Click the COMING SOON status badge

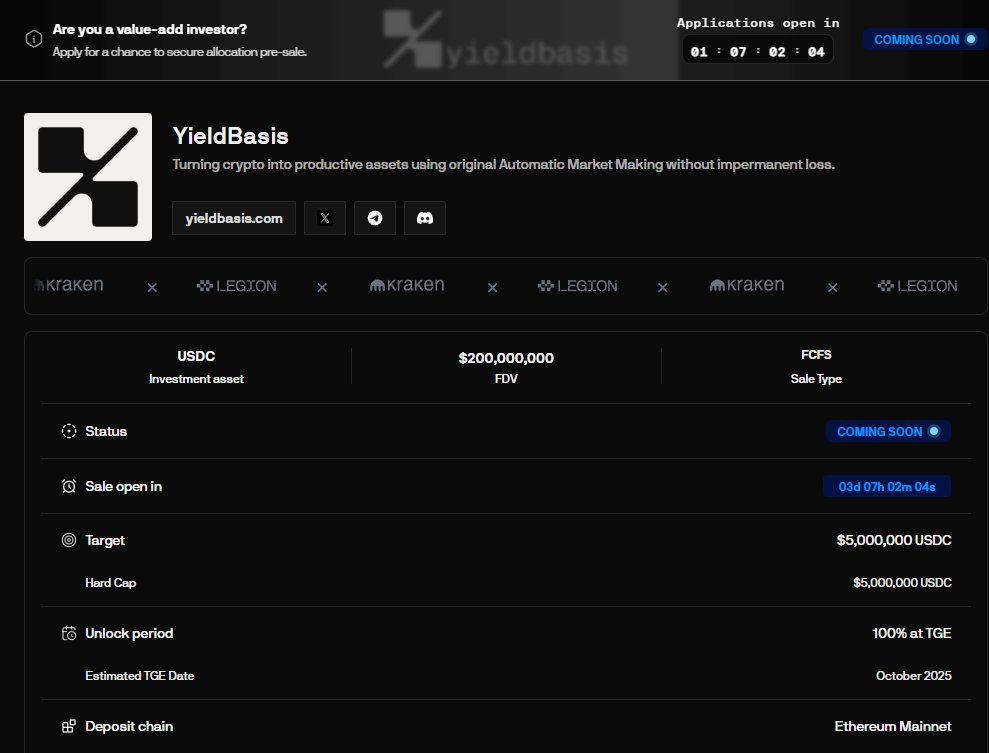888,431
